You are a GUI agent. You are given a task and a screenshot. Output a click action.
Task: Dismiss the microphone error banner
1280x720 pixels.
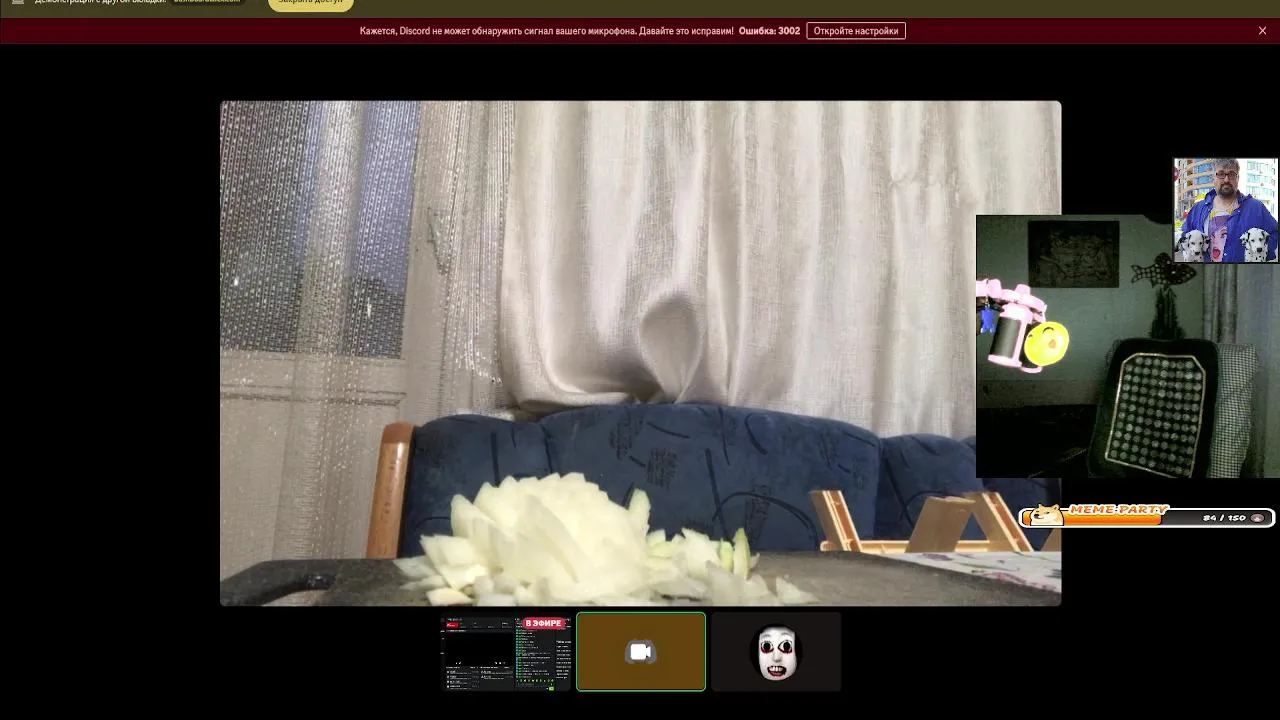[1262, 31]
